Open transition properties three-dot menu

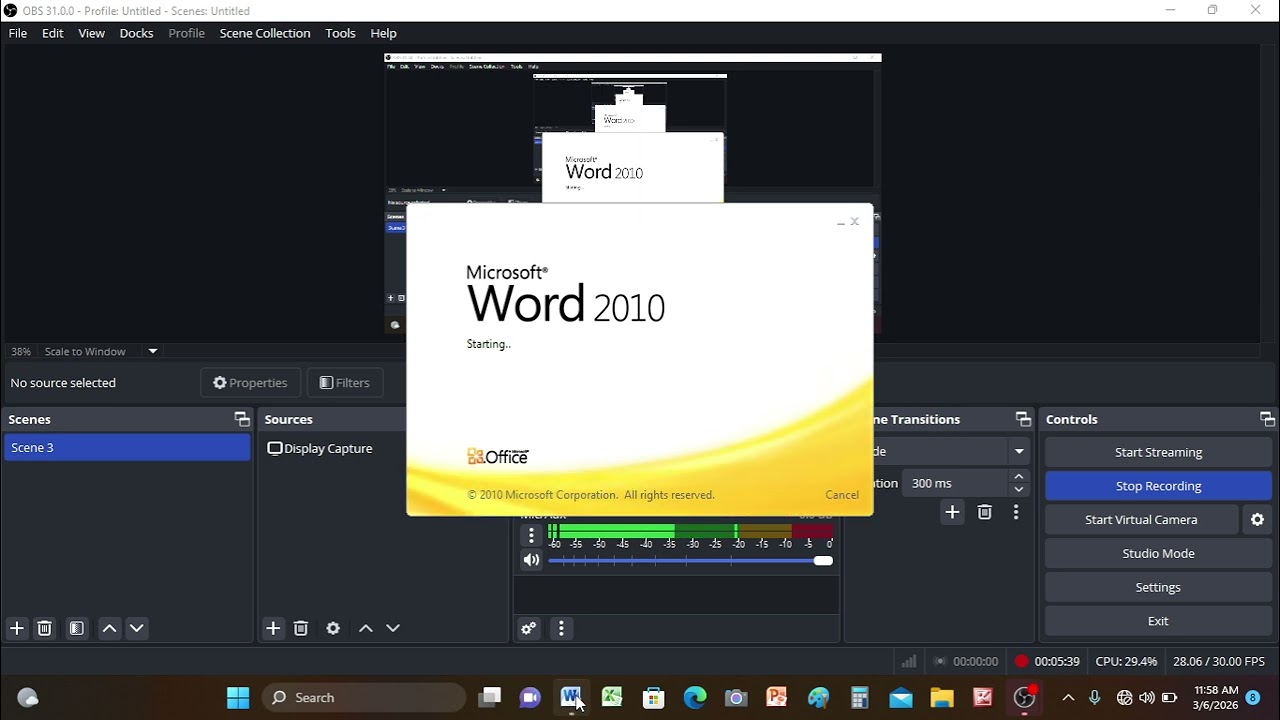coord(1016,512)
